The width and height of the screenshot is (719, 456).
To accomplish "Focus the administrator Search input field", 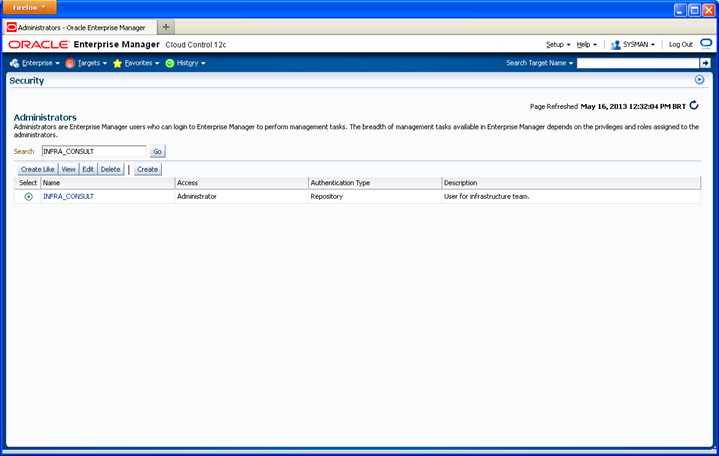I will [x=94, y=151].
